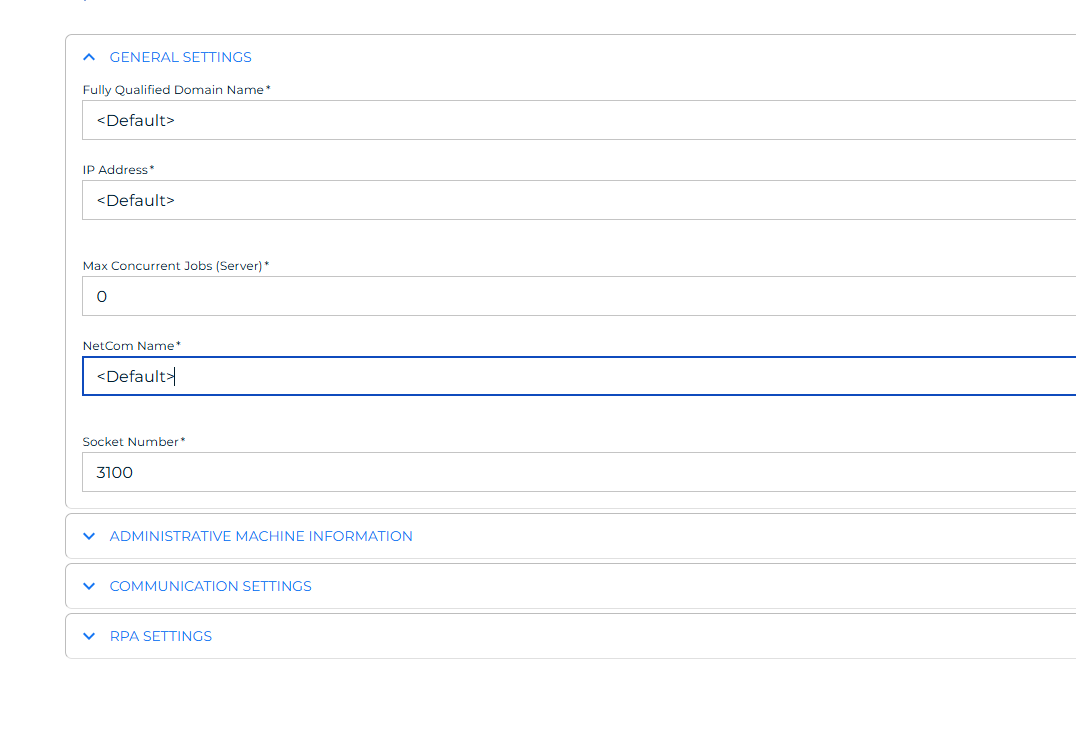
Task: Click the Socket Number field showing 3100
Action: pos(579,472)
